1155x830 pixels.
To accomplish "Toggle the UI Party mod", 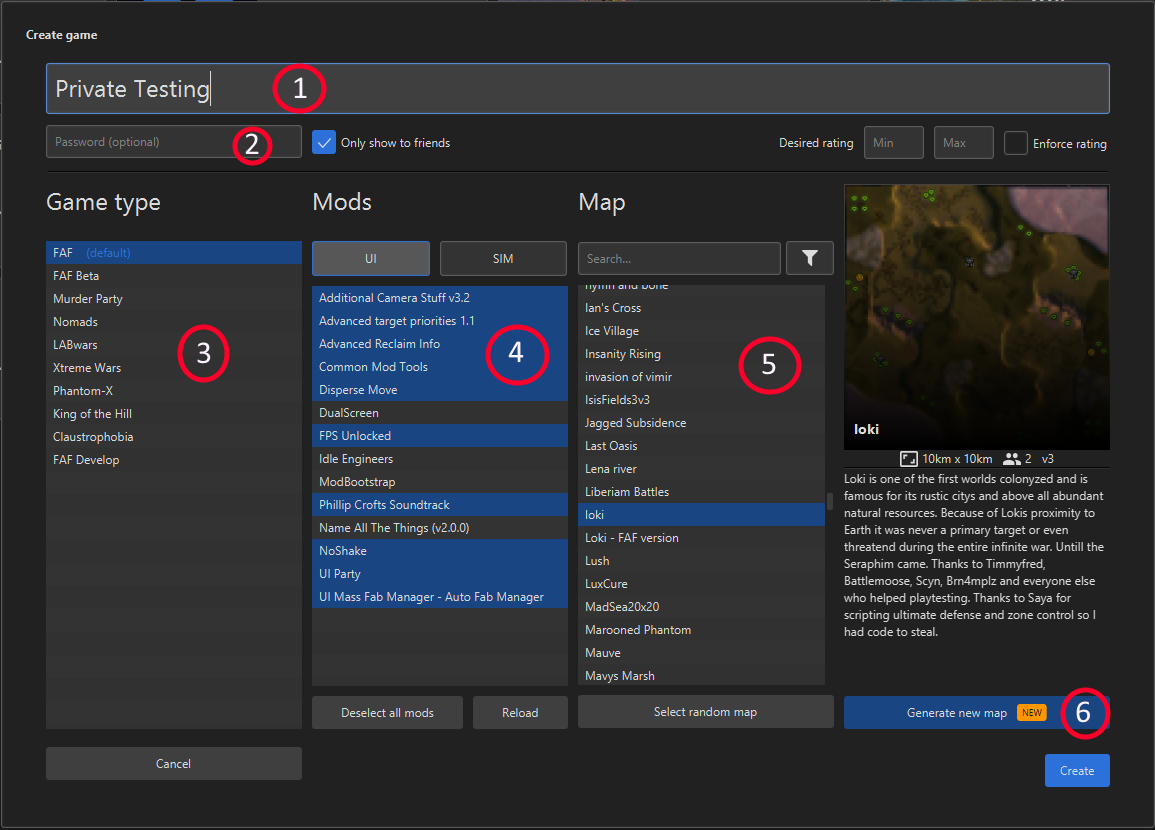I will point(440,574).
